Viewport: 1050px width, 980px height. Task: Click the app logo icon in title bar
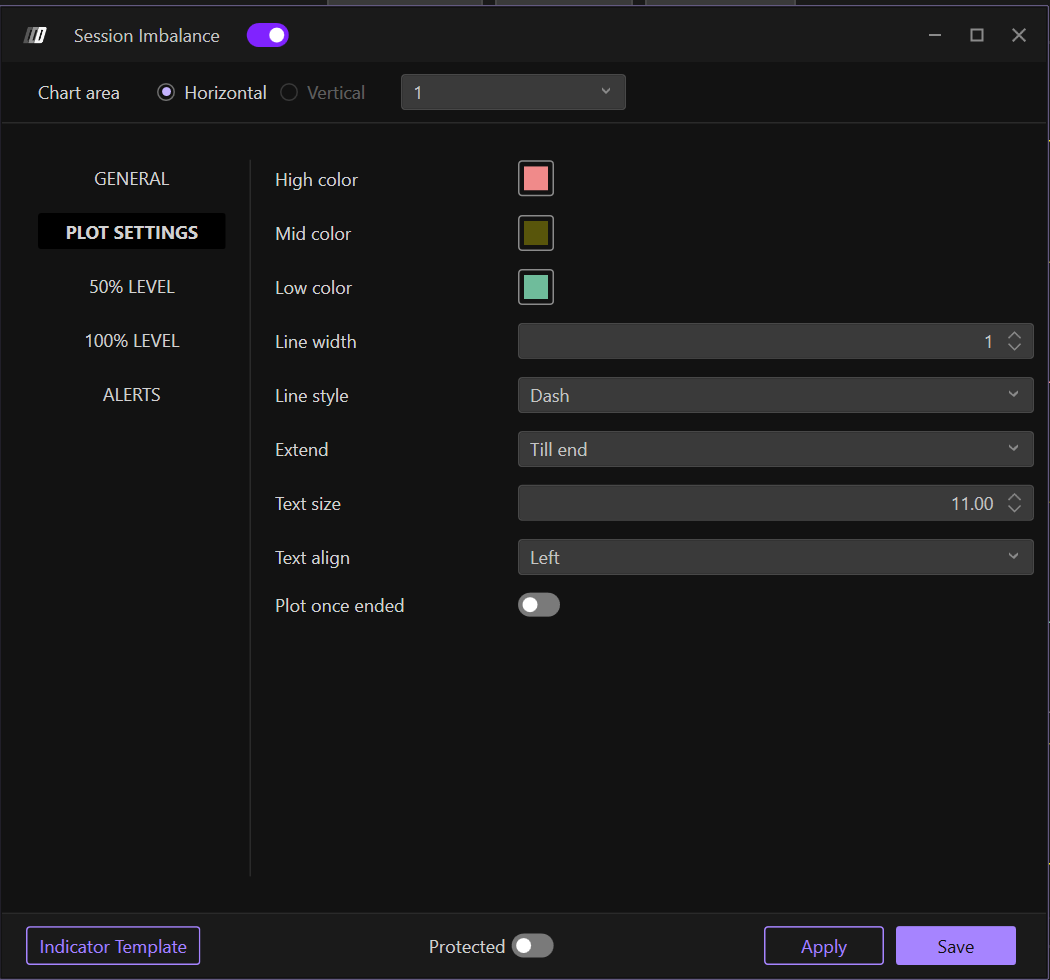point(35,36)
